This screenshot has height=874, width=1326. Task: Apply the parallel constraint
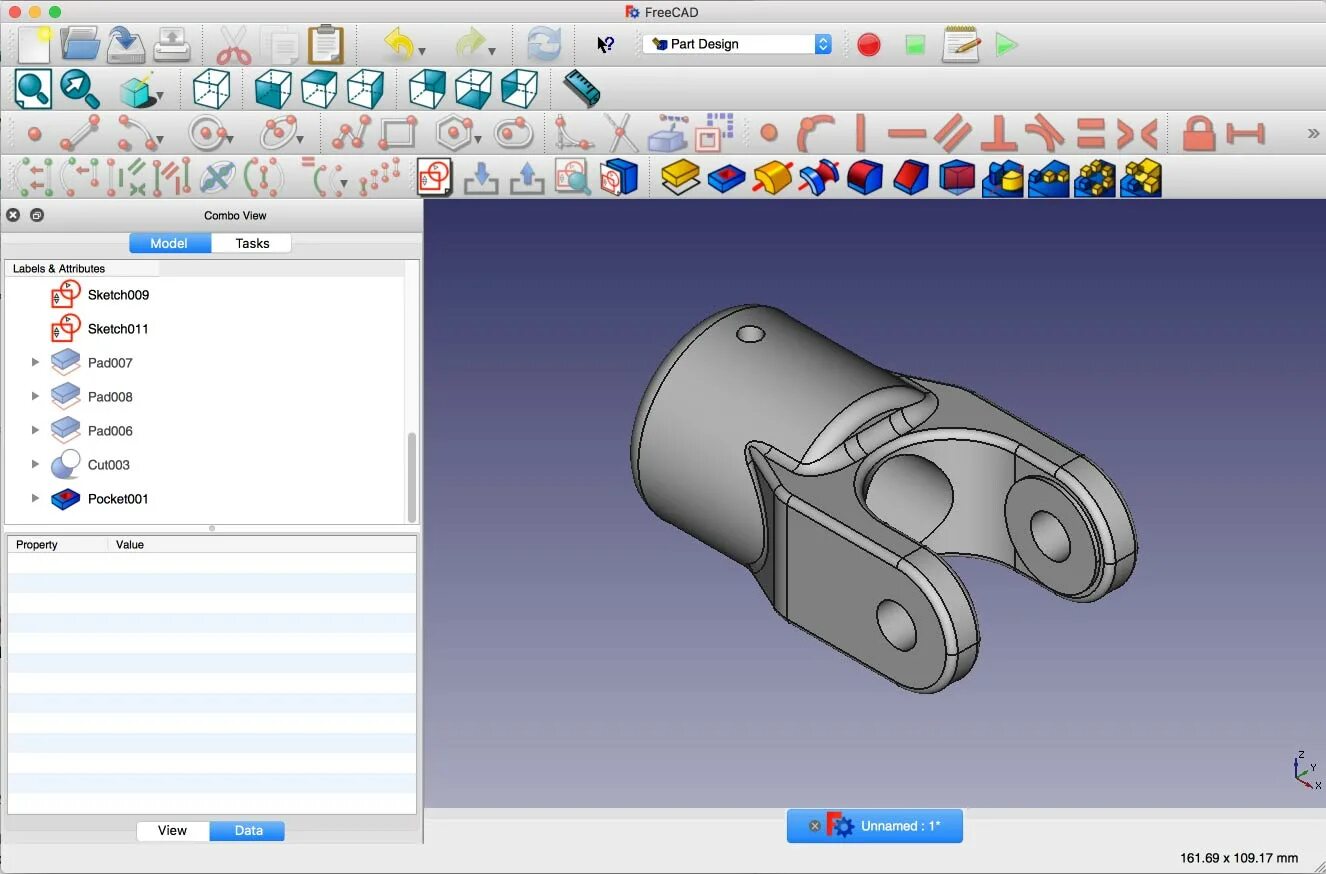tap(953, 133)
